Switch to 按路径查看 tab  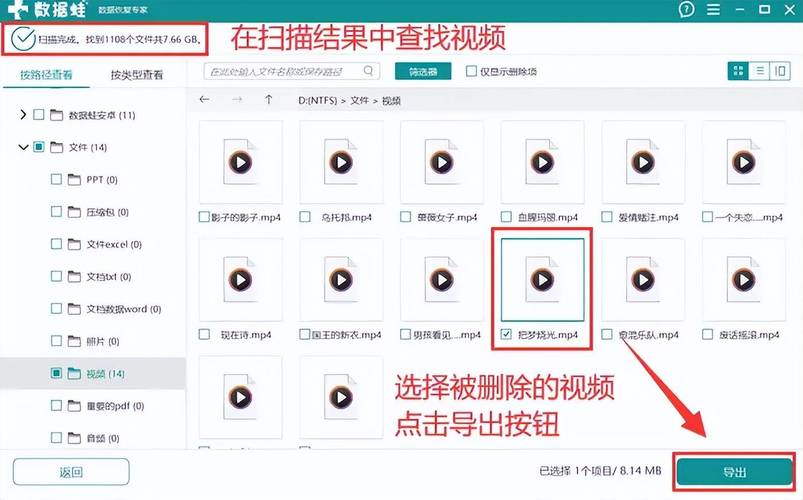tap(46, 75)
